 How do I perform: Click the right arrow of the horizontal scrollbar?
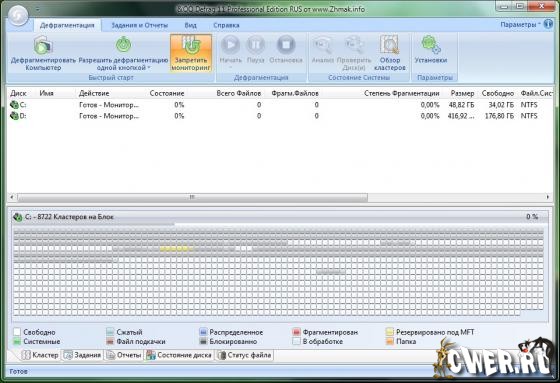point(548,197)
